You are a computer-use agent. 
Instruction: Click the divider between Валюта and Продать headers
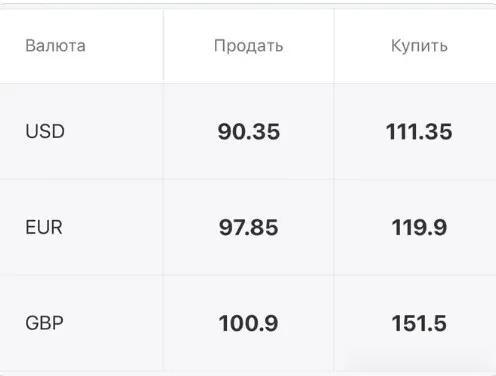point(163,46)
